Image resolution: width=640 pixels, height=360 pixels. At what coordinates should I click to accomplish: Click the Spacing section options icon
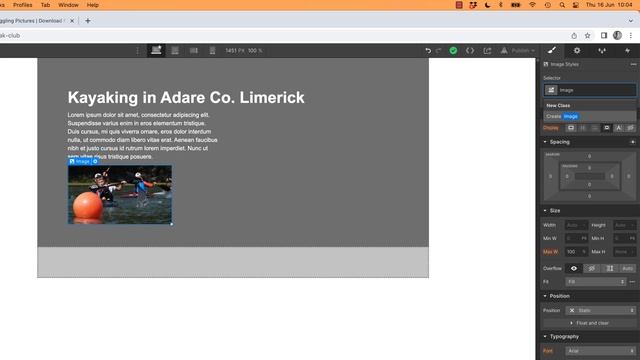coord(633,142)
